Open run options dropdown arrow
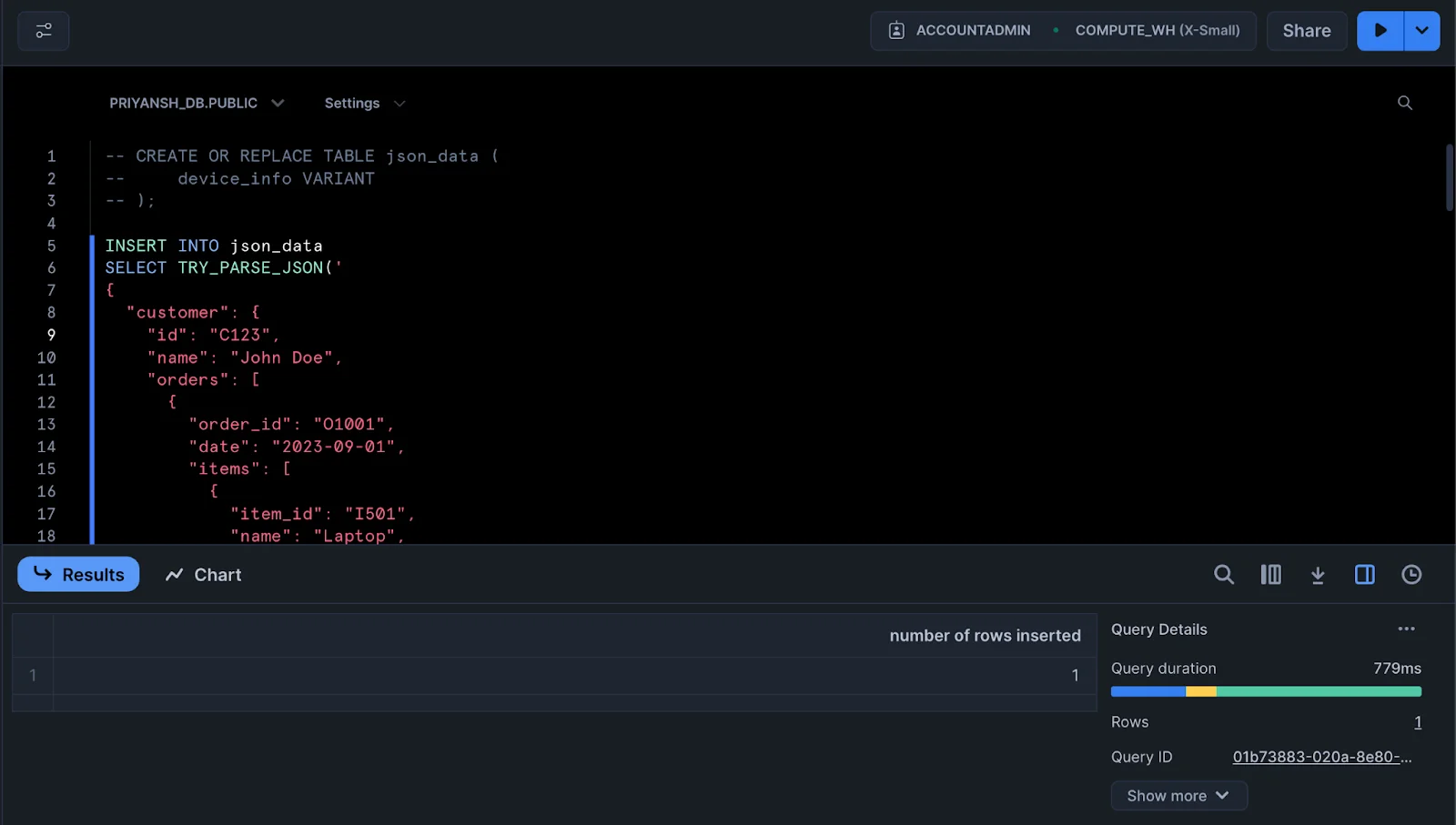 (1421, 31)
